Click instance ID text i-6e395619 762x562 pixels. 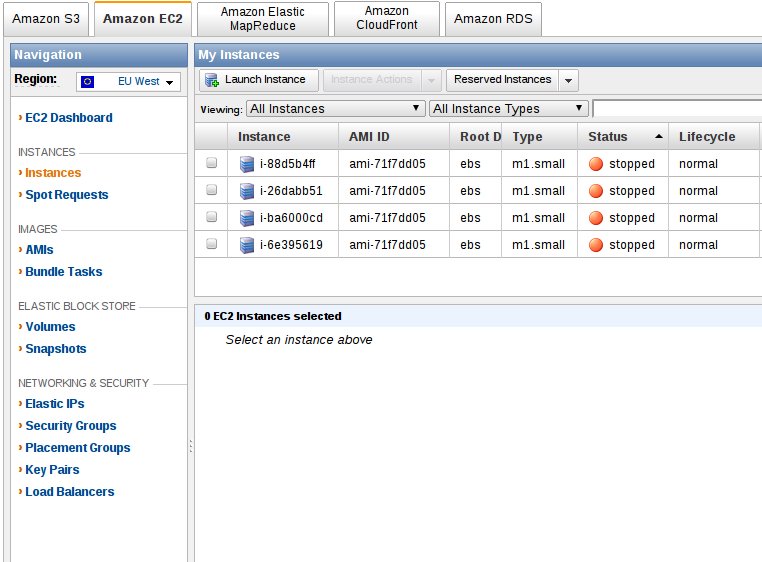pyautogui.click(x=291, y=245)
